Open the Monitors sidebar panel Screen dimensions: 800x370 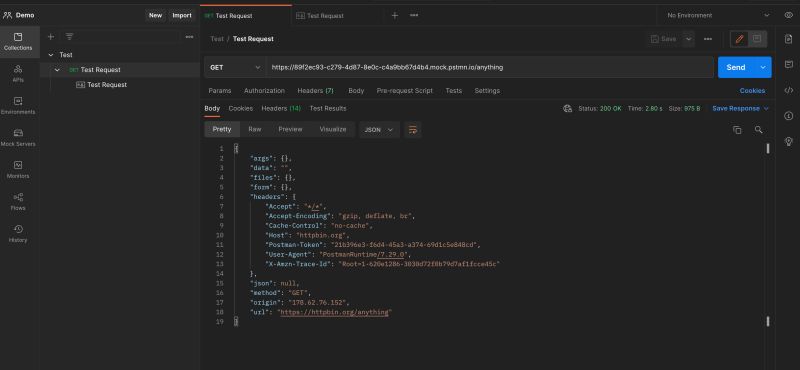click(18, 170)
